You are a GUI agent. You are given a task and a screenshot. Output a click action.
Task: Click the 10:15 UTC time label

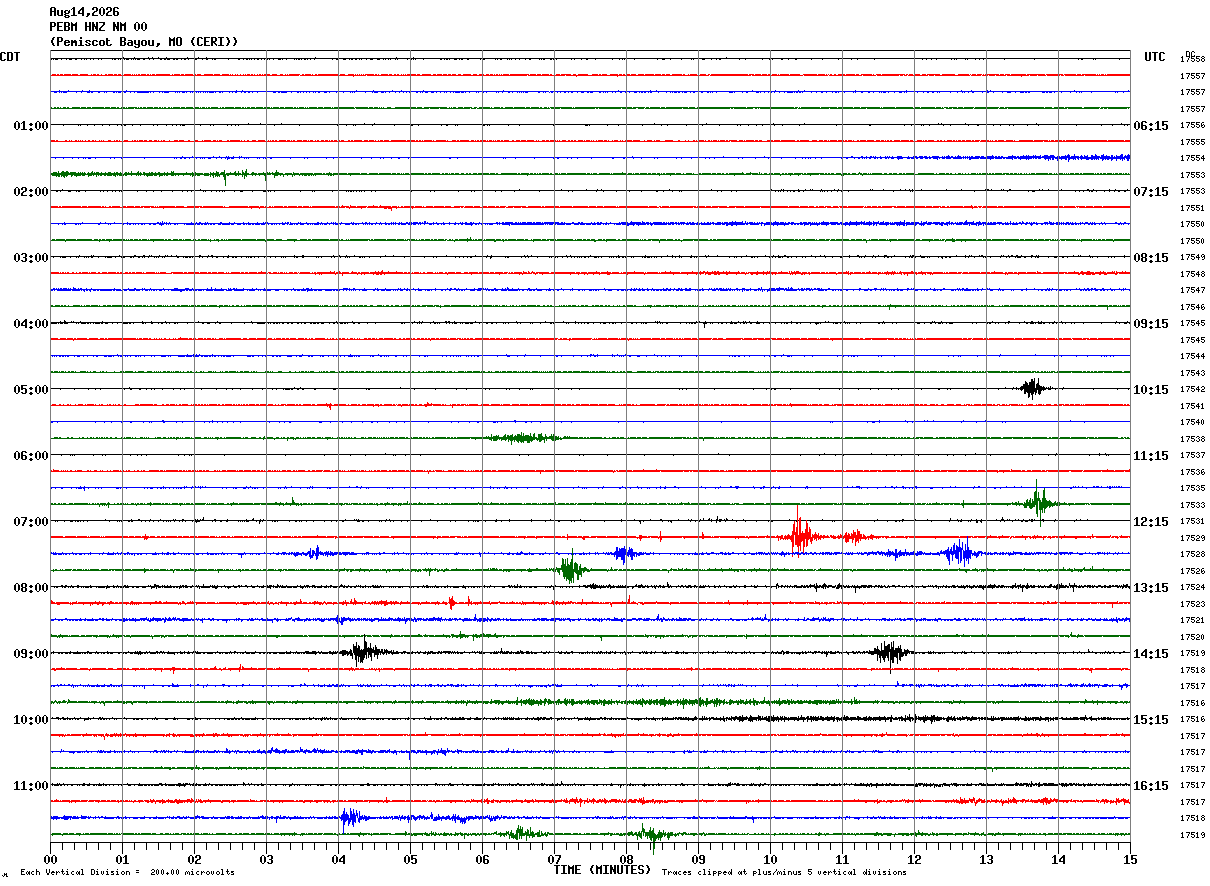[1151, 390]
